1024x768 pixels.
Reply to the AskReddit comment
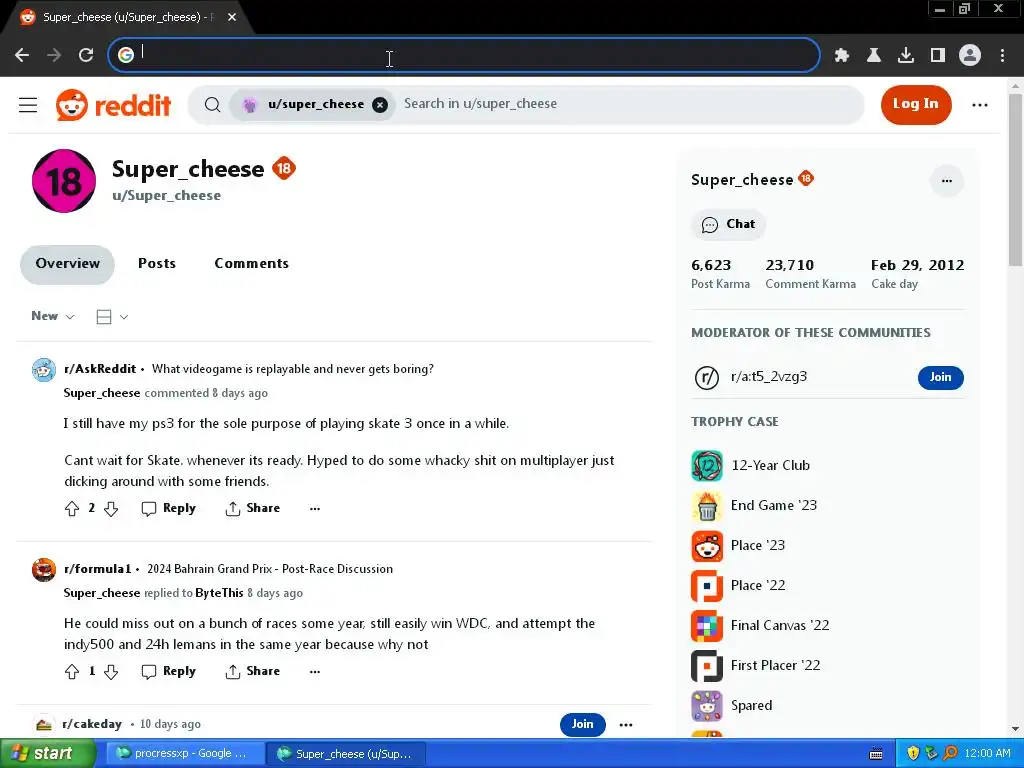tap(168, 509)
